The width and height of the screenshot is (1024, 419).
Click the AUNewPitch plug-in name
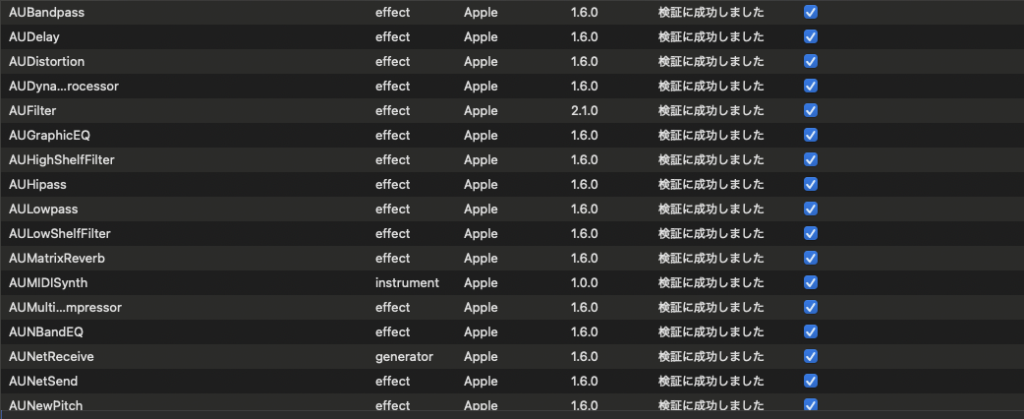click(46, 405)
